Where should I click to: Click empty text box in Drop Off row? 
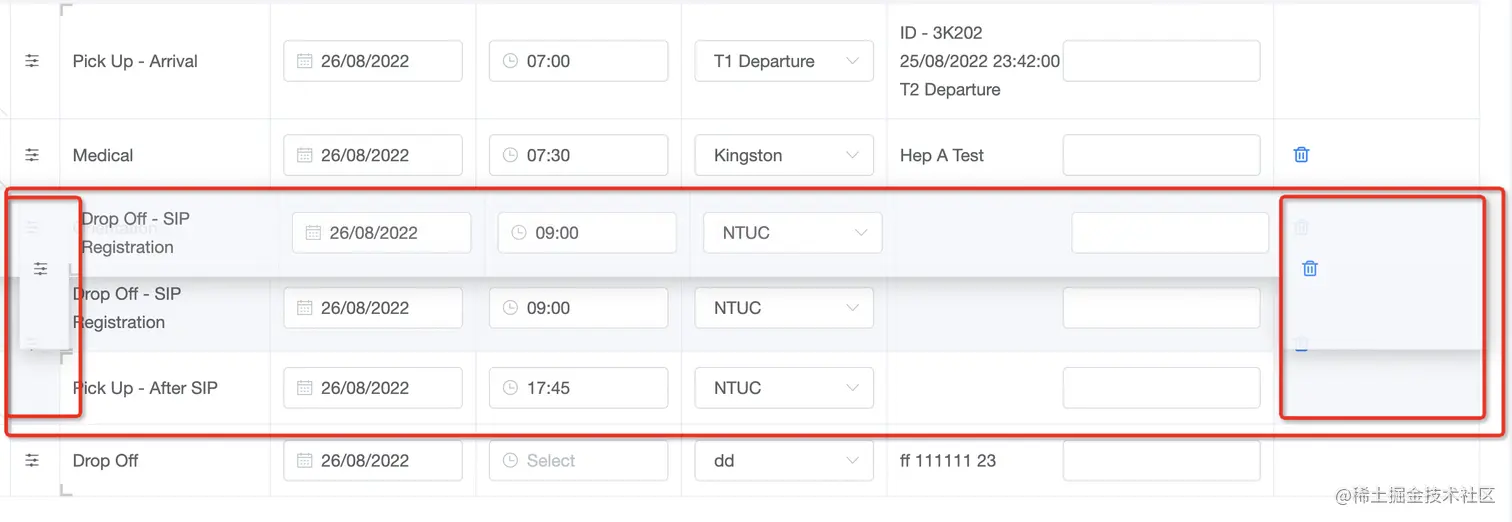pos(1160,461)
